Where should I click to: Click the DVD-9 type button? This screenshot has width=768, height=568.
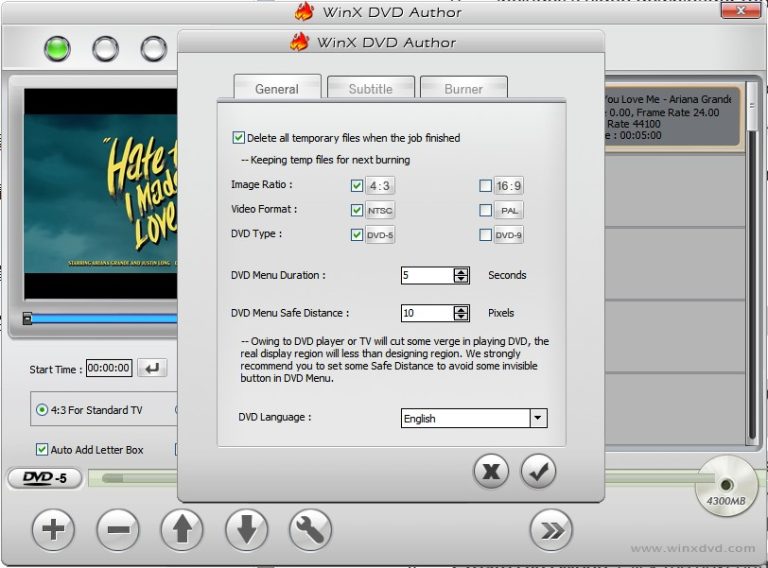pos(508,235)
